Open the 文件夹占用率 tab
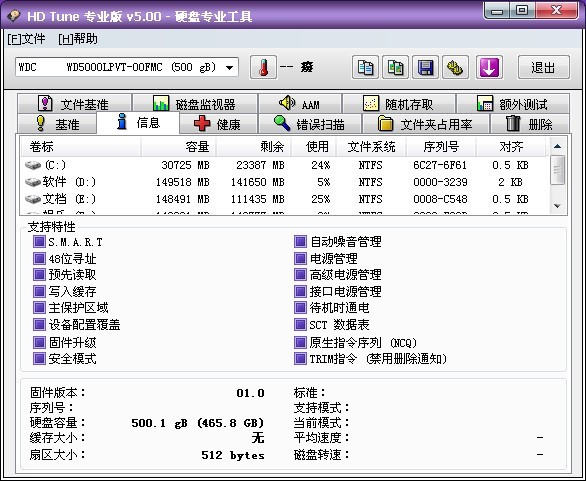Viewport: 586px width, 481px height. point(425,124)
